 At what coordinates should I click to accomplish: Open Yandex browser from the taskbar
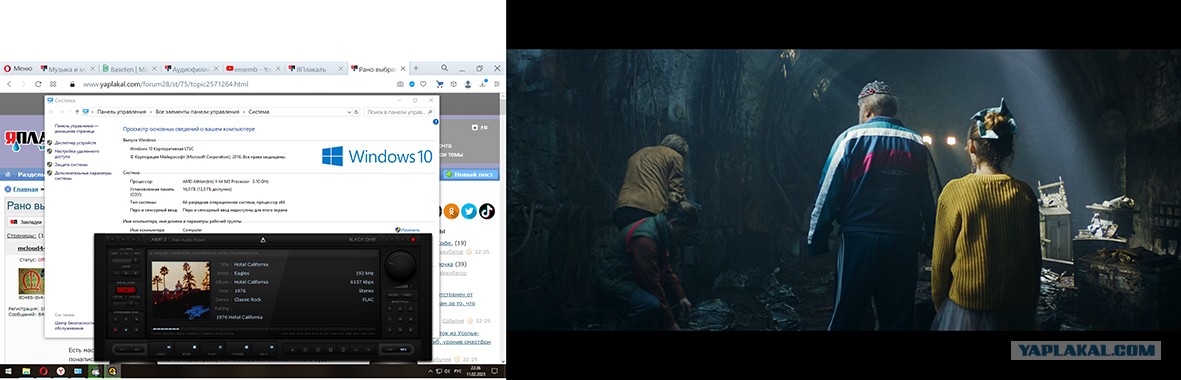pyautogui.click(x=60, y=371)
